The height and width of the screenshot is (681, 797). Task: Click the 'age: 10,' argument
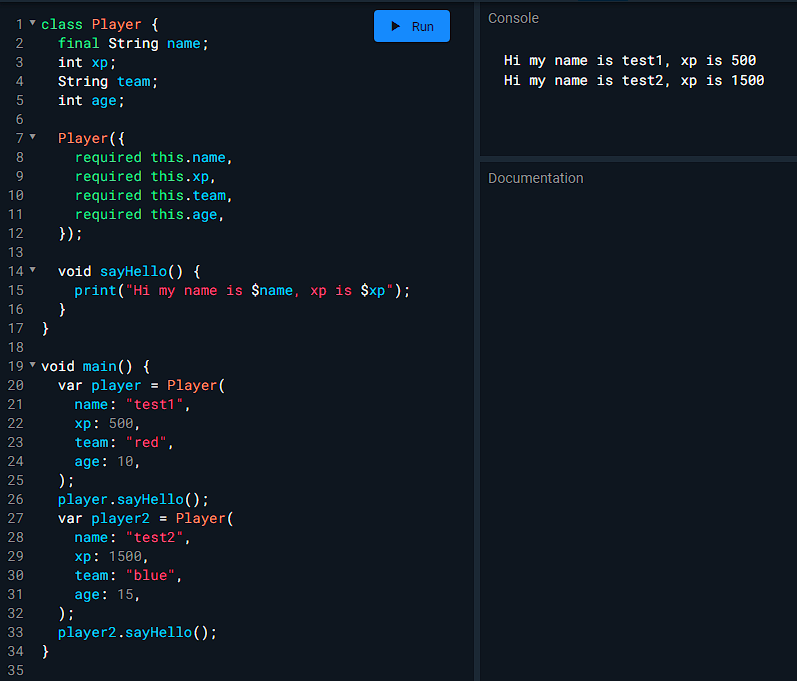(107, 461)
